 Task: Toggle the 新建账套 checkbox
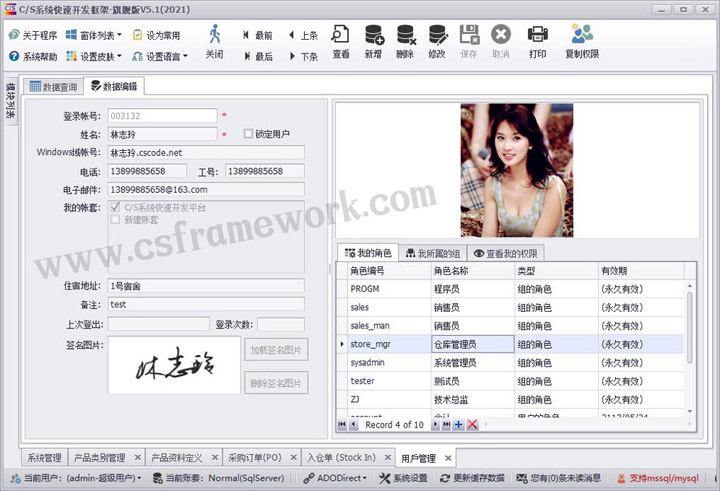point(116,220)
